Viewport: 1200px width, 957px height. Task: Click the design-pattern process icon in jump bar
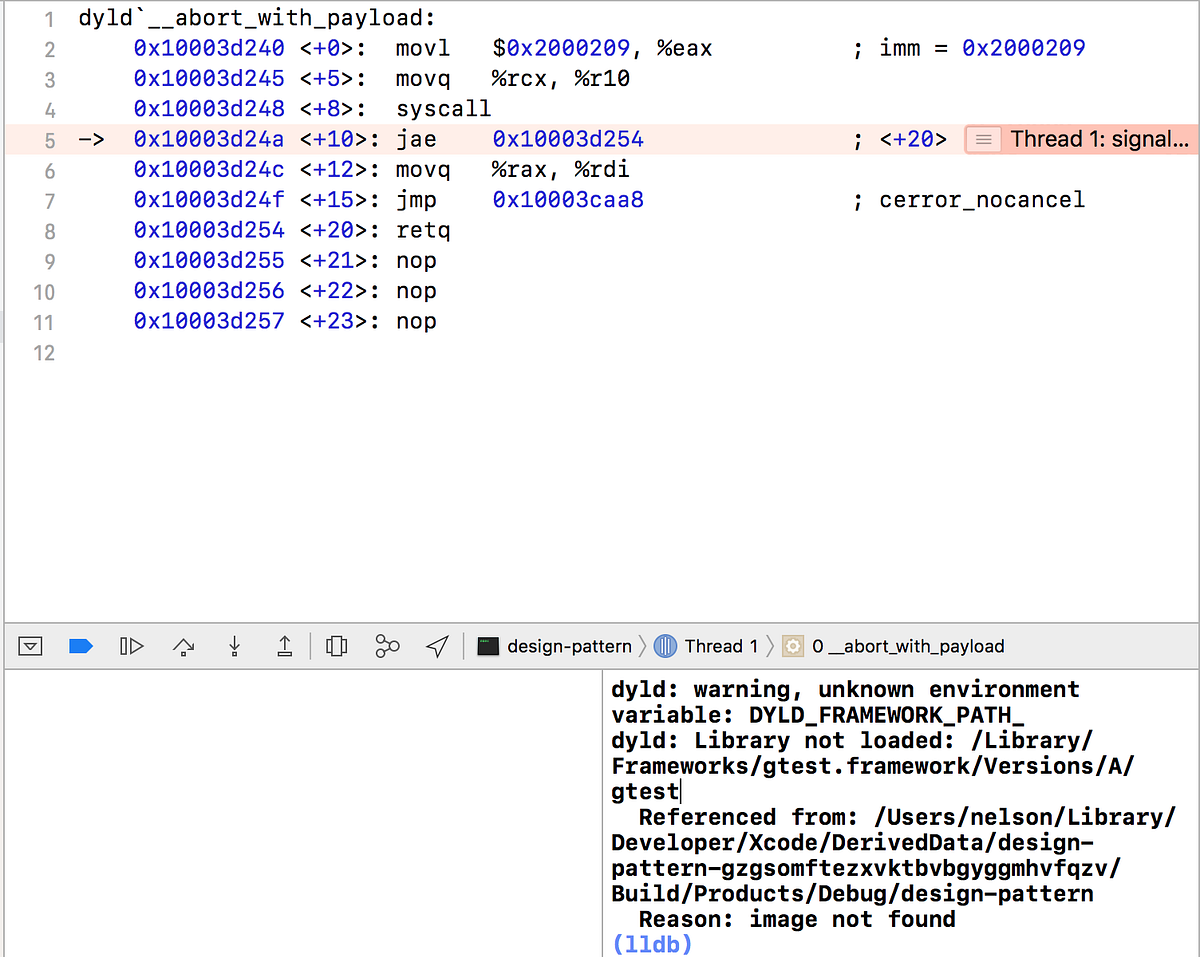(487, 646)
